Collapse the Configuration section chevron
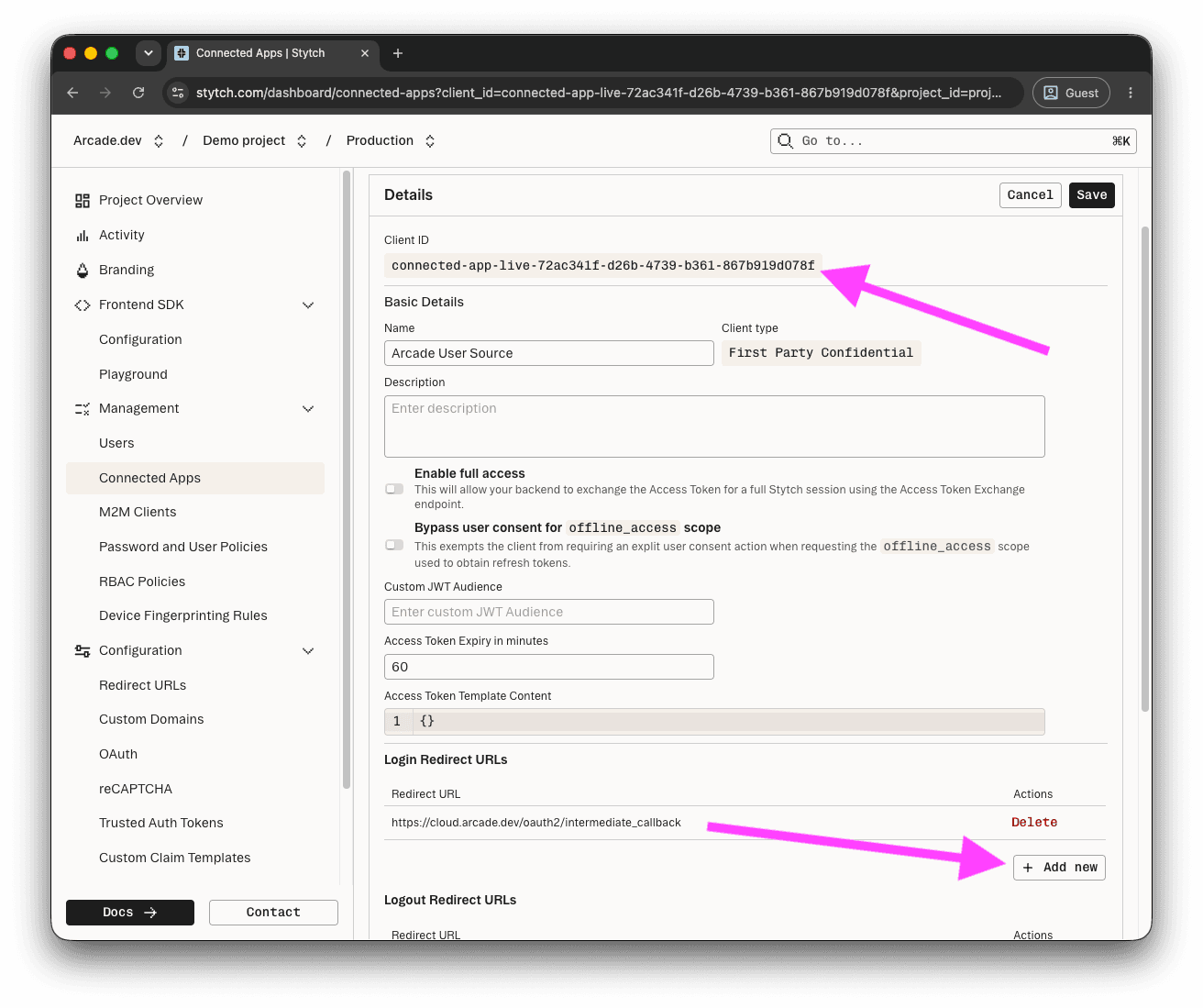Screen dimensions: 1203x1008 [308, 651]
